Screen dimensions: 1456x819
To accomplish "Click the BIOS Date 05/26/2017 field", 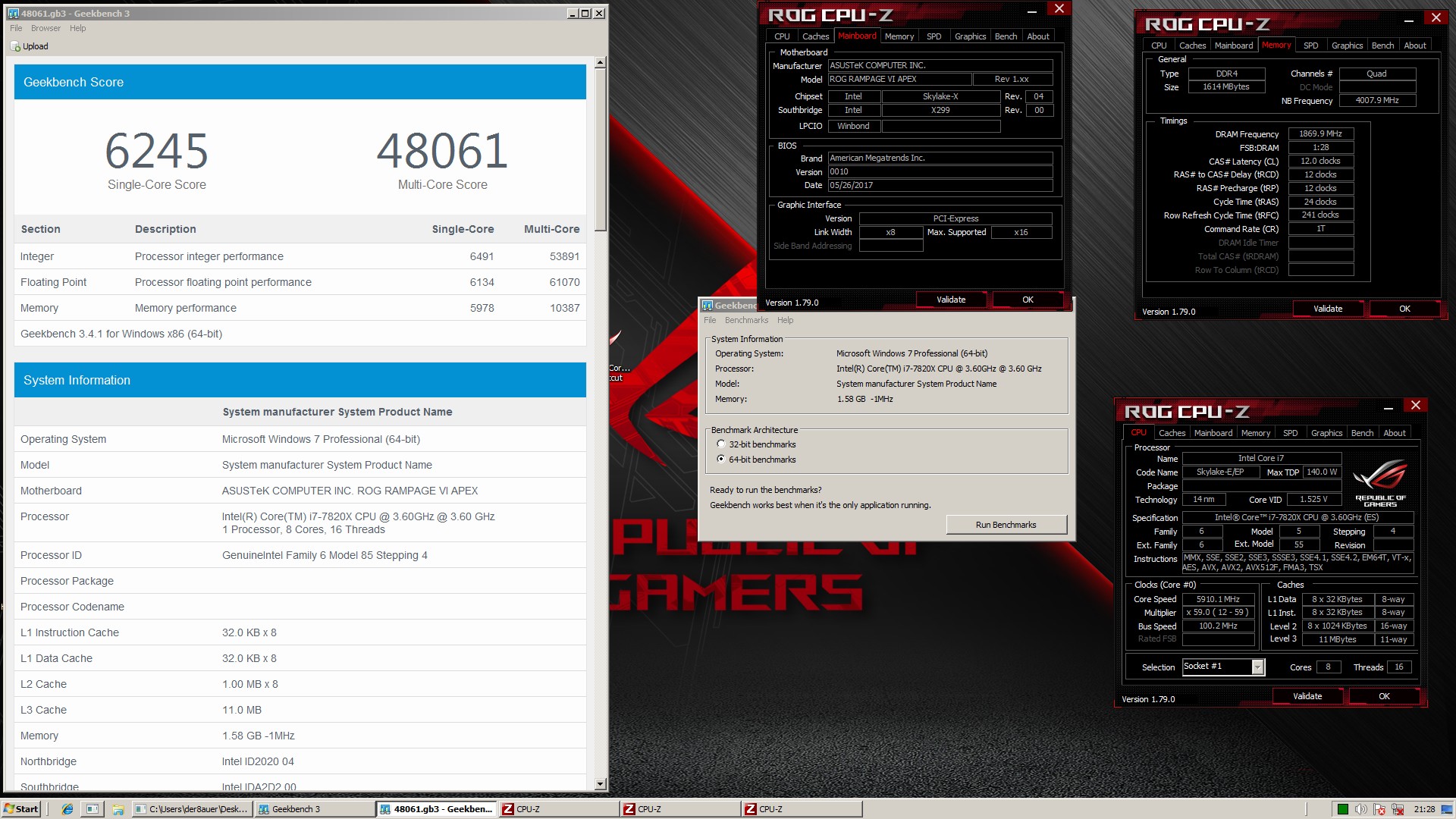I will pos(940,185).
